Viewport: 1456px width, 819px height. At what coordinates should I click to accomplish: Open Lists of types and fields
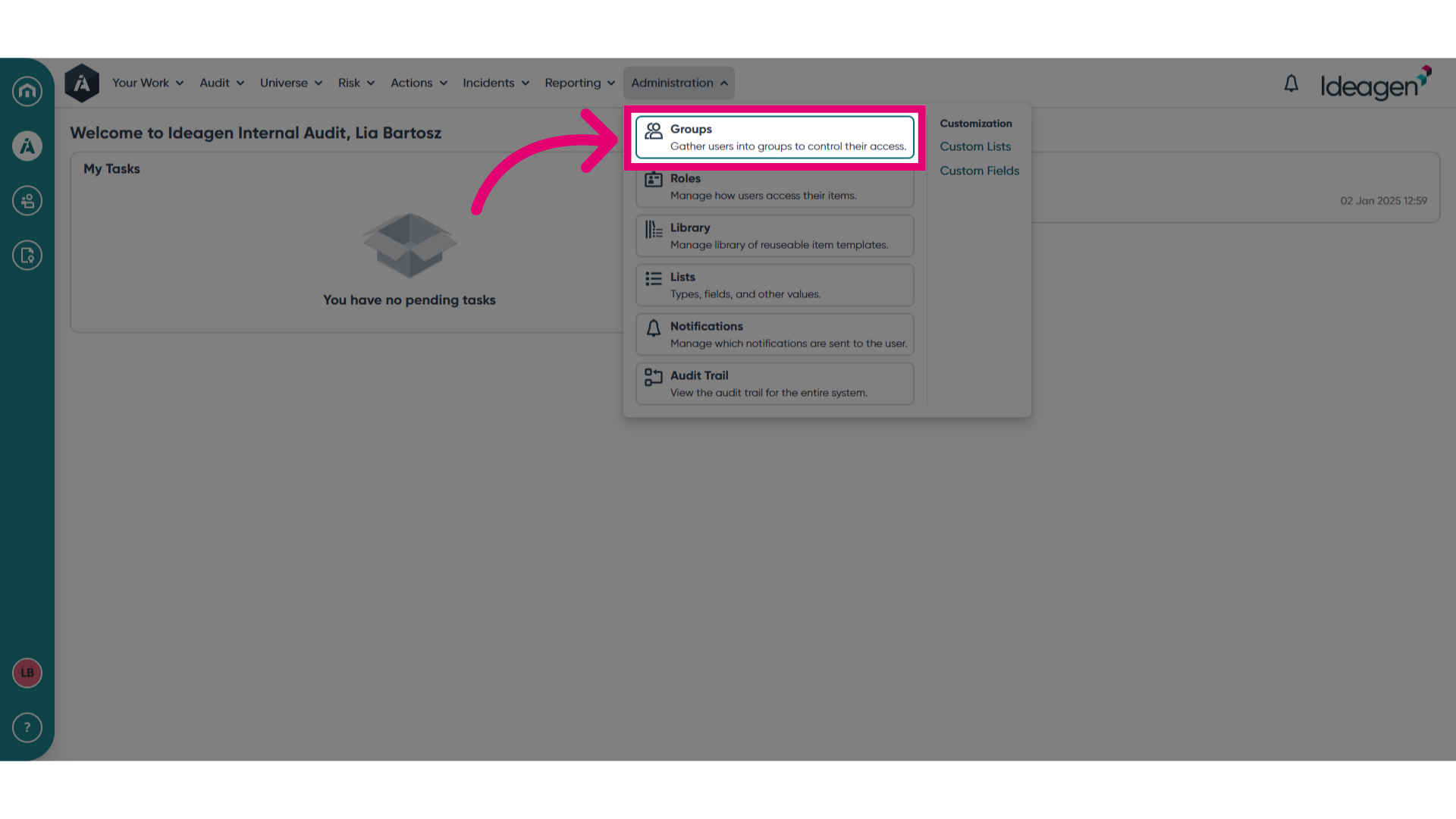coord(775,285)
